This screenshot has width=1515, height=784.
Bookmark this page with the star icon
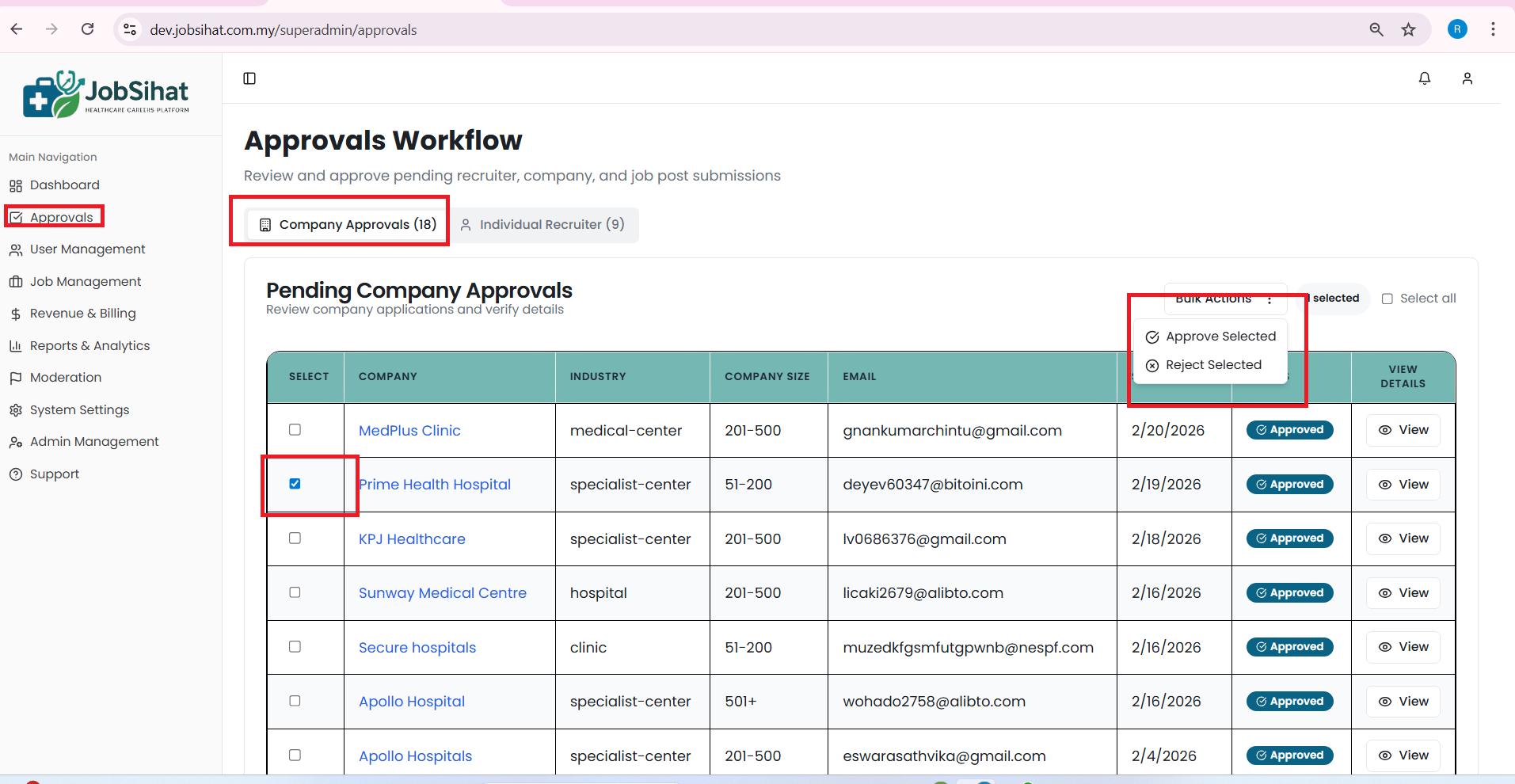pos(1408,30)
